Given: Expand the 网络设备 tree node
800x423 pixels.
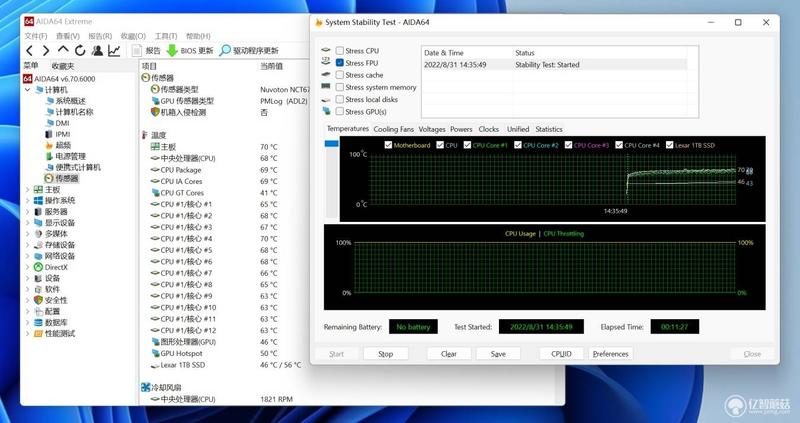Looking at the screenshot, I should point(28,256).
